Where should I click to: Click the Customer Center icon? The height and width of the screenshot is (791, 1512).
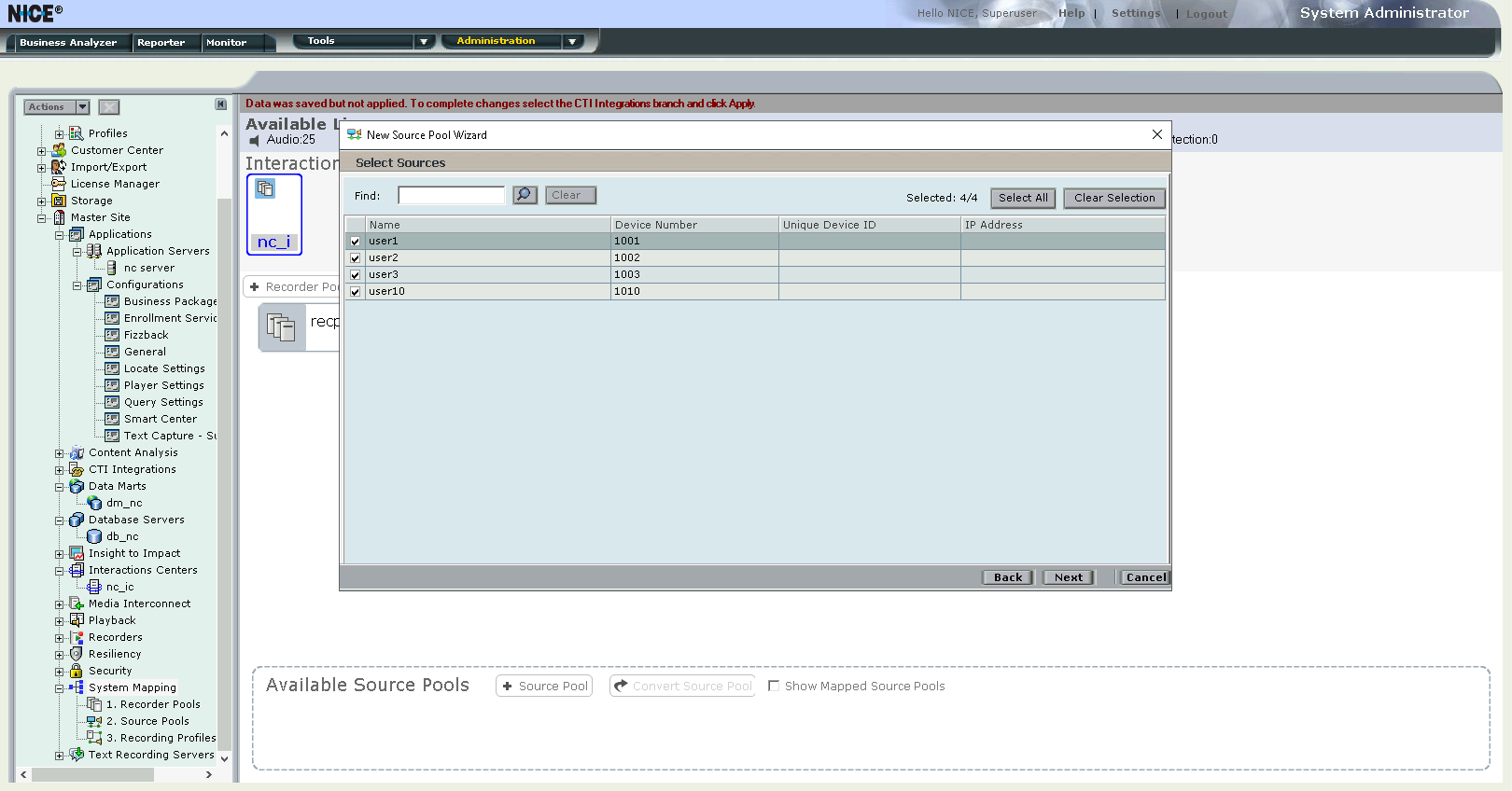point(59,150)
